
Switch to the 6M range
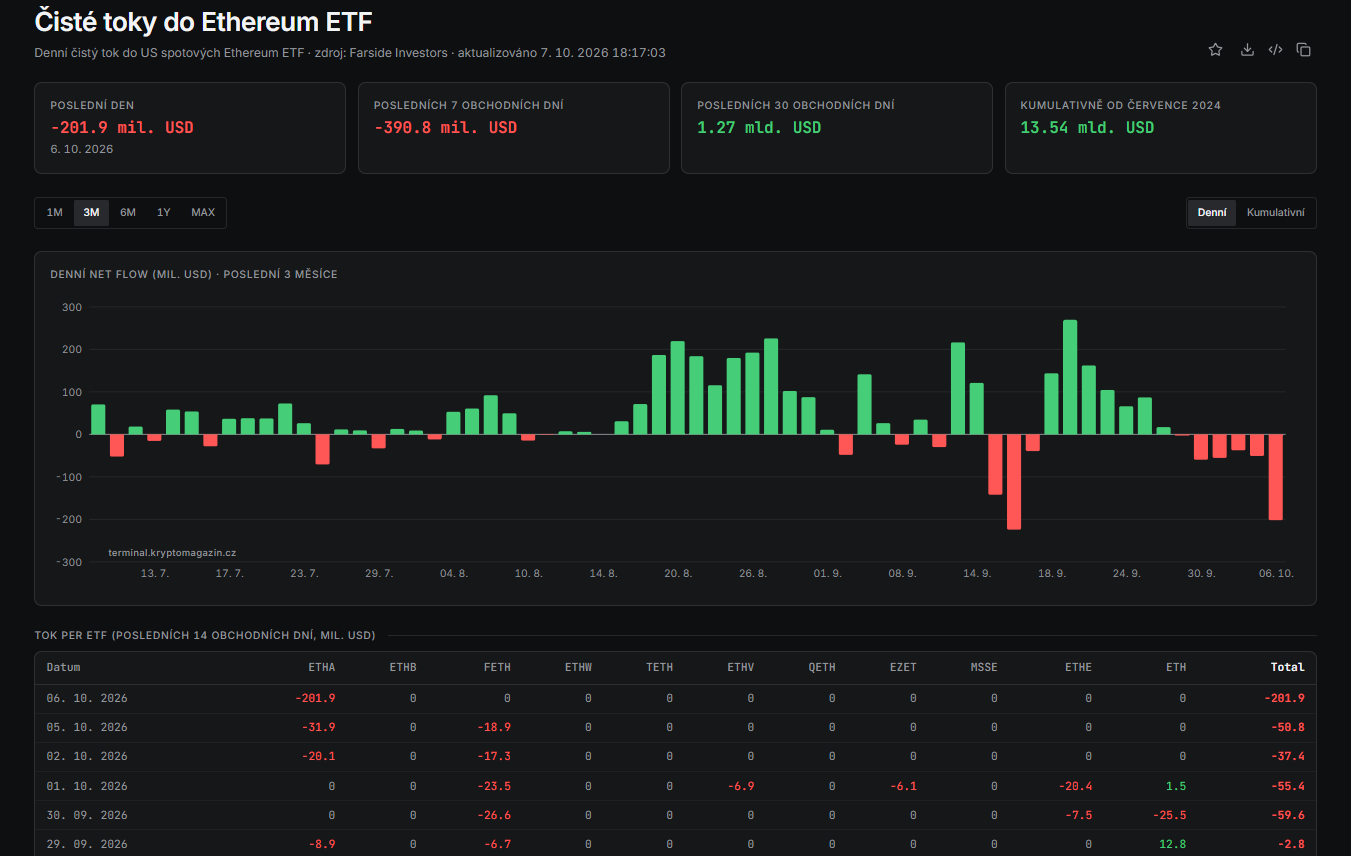tap(128, 213)
